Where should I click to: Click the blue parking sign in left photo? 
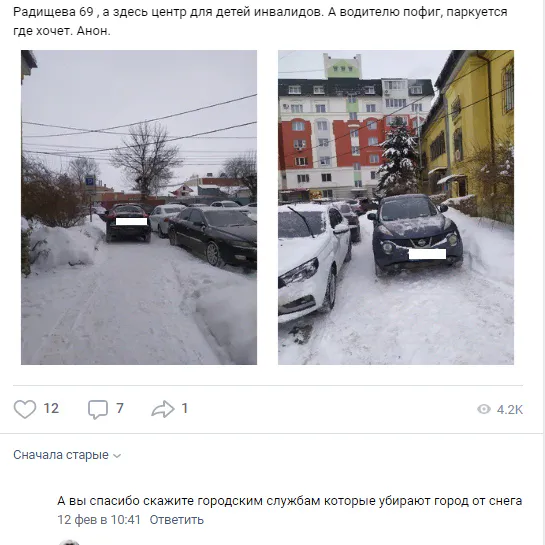(x=90, y=181)
